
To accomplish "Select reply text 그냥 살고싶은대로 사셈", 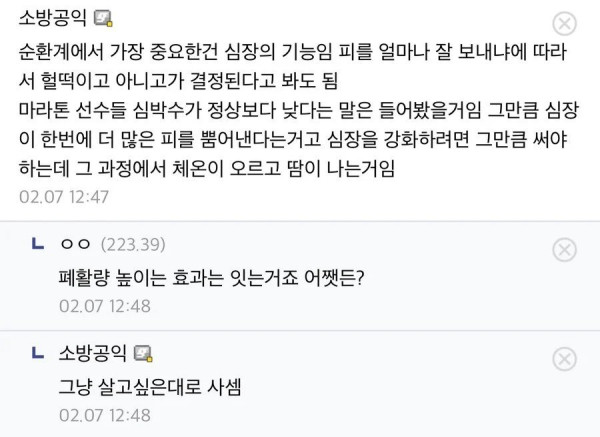I will 142,384.
